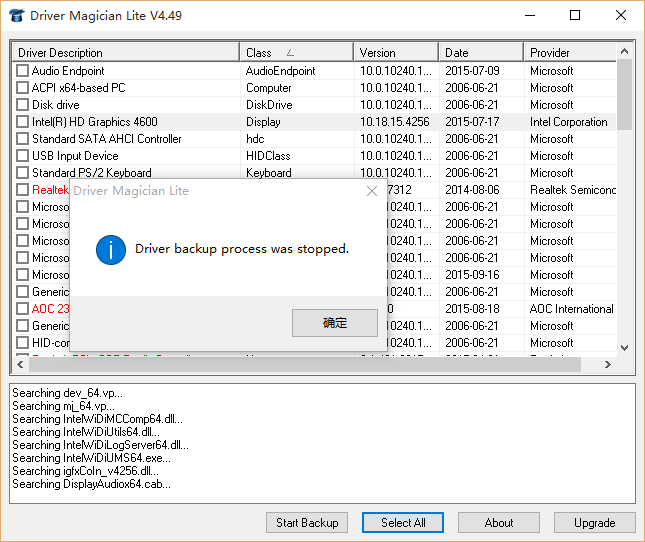Click the Start Backup button

(307, 522)
